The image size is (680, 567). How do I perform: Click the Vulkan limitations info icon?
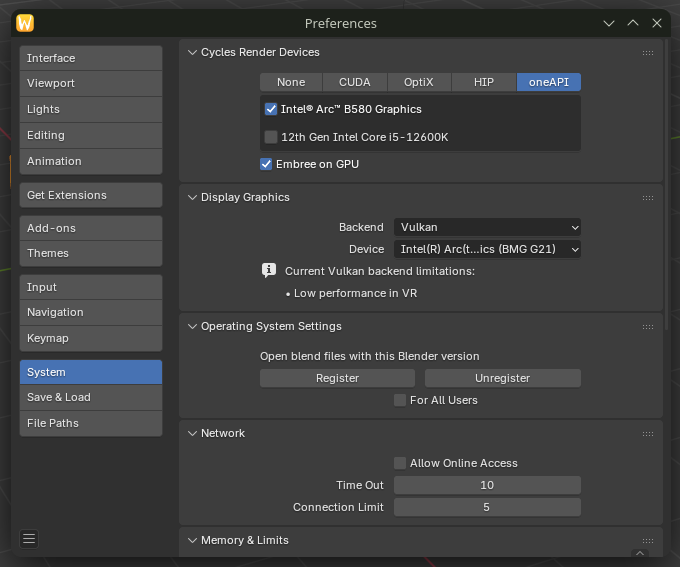coord(269,271)
